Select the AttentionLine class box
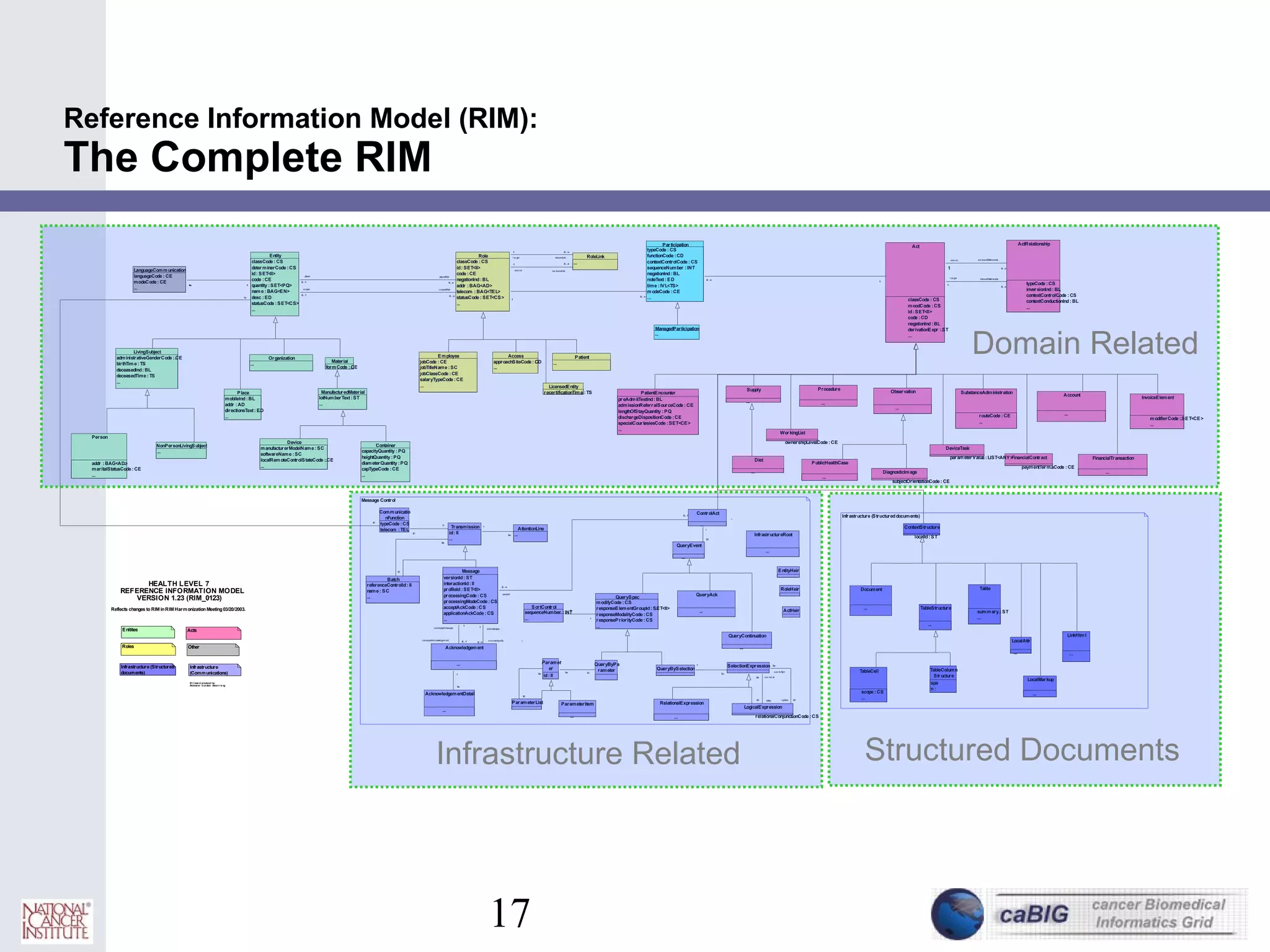 530,533
